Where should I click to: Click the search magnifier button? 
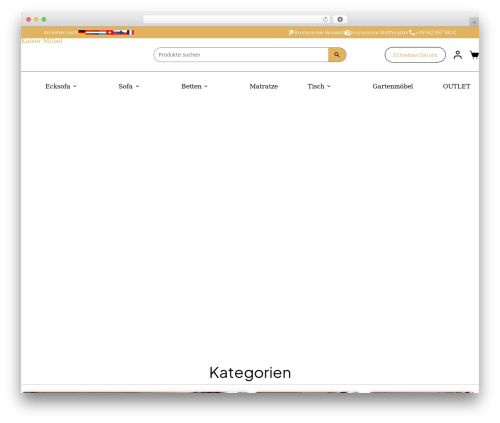[337, 55]
